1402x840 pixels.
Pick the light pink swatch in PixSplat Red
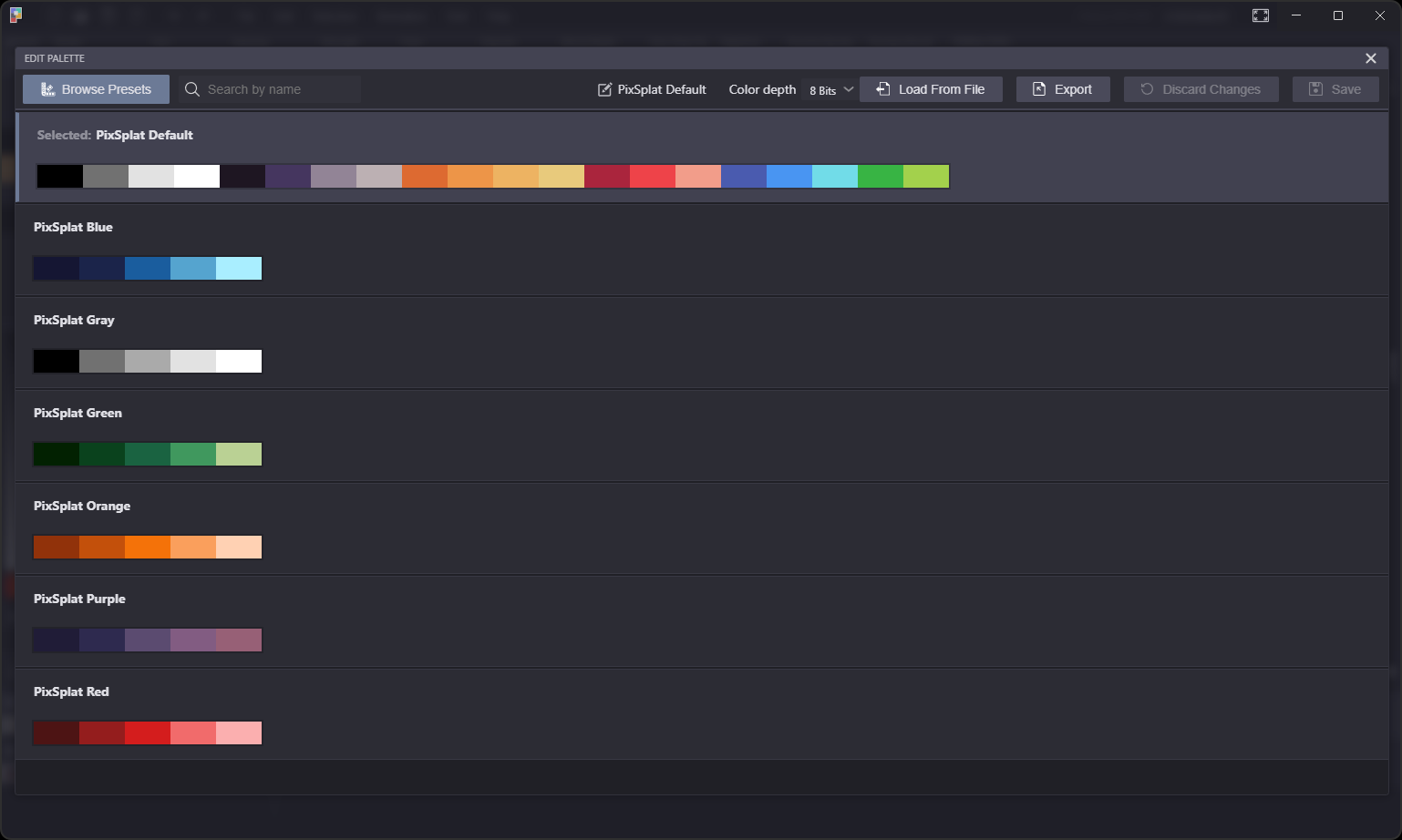pyautogui.click(x=239, y=732)
